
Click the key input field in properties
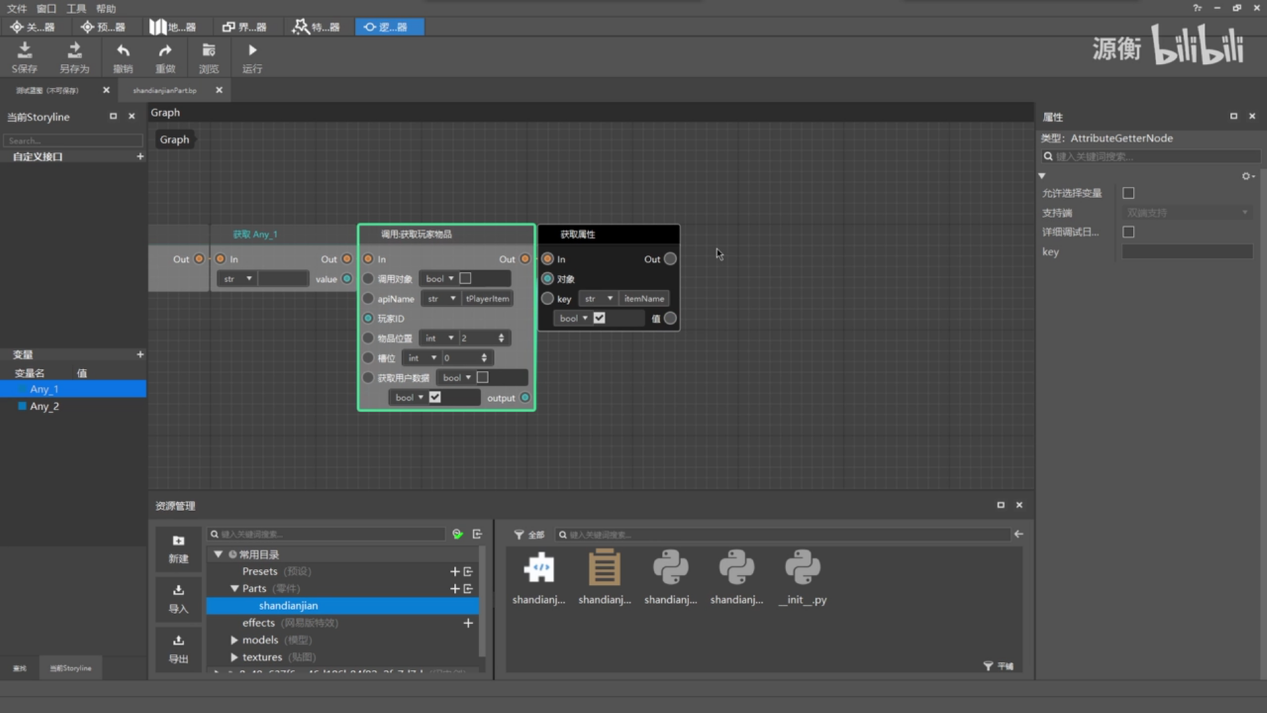pyautogui.click(x=1187, y=252)
